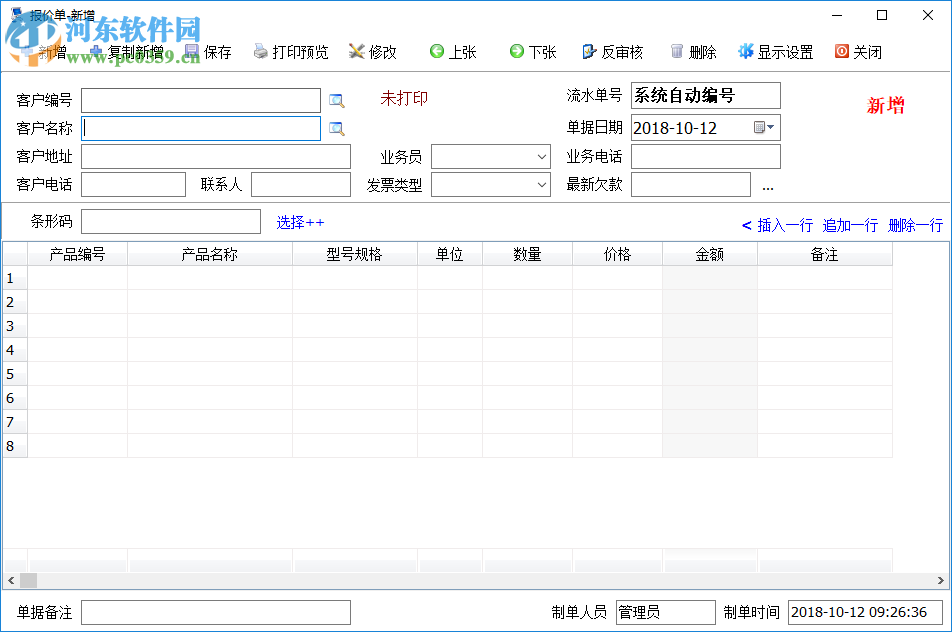The image size is (952, 632).
Task: Open the 发票类型 invoice type dropdown
Action: [x=541, y=184]
